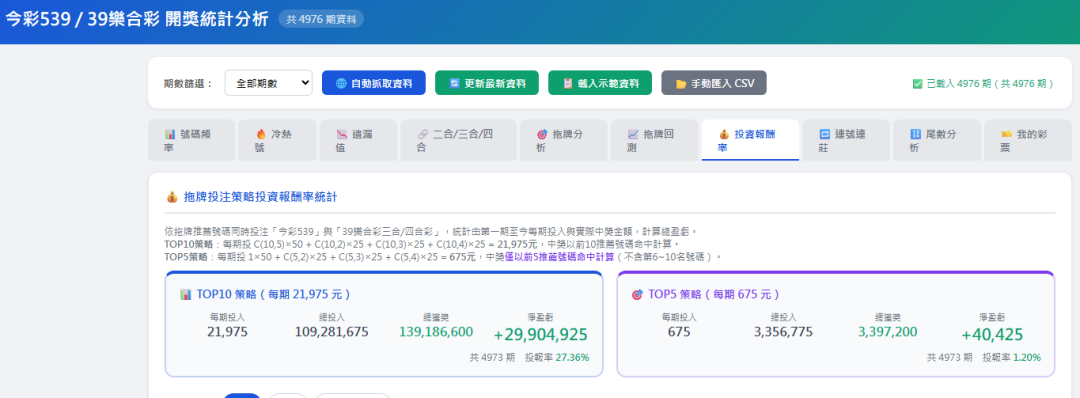Screen dimensions: 1080x398
Task: Click the TOP5 總投入 value 3,356,775
Action: (783, 332)
